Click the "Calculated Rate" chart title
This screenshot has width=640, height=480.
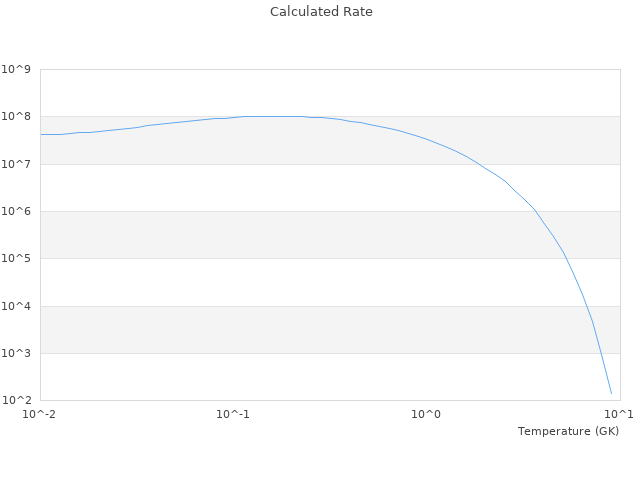coord(320,12)
